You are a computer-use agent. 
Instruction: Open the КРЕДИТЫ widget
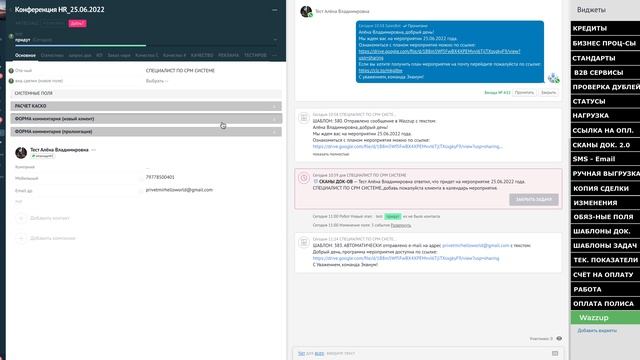click(605, 28)
